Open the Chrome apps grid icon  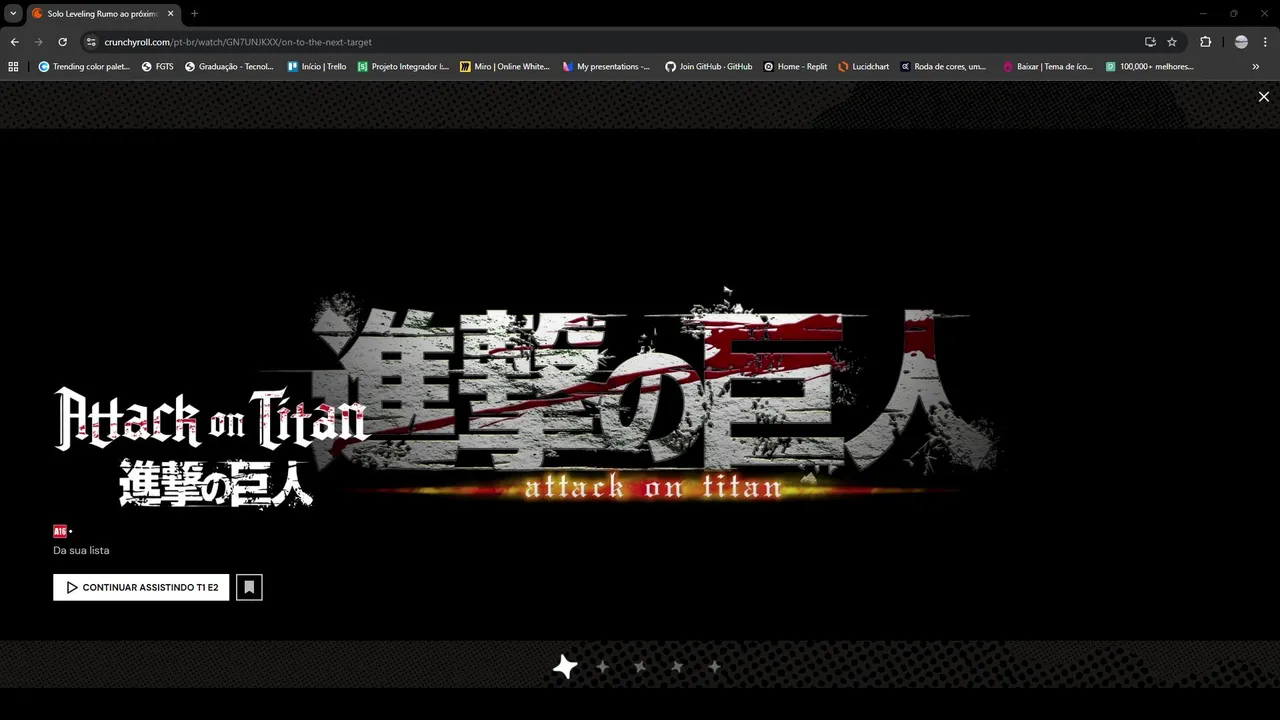click(x=13, y=67)
